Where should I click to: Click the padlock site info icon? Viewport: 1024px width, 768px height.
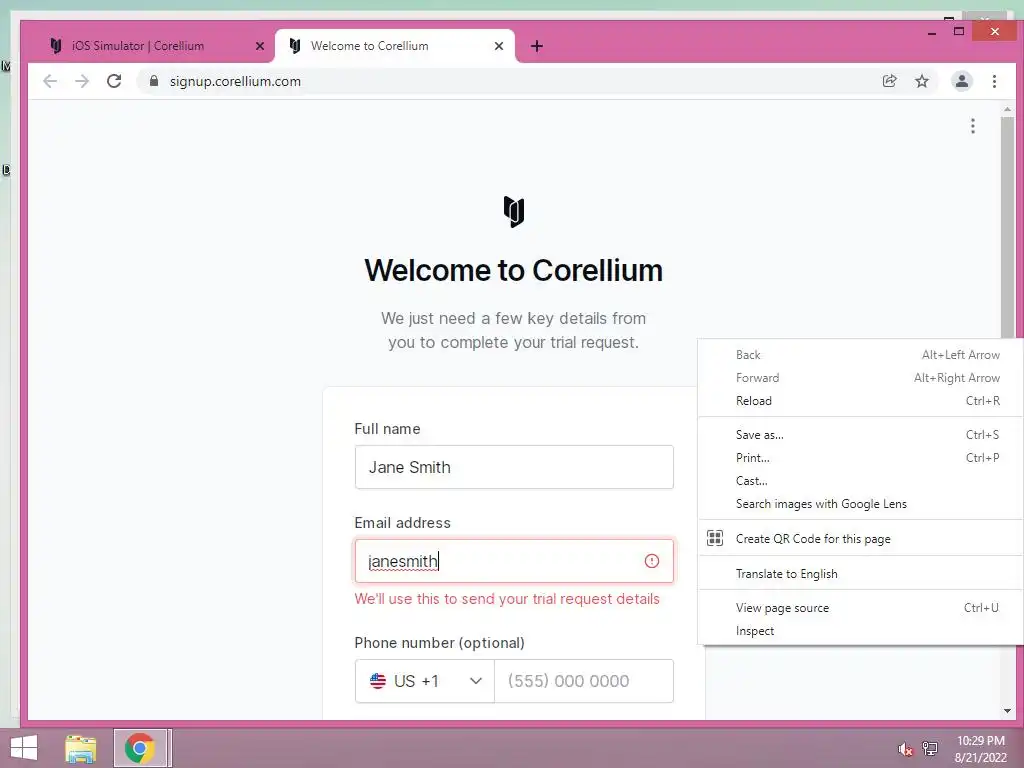[154, 81]
